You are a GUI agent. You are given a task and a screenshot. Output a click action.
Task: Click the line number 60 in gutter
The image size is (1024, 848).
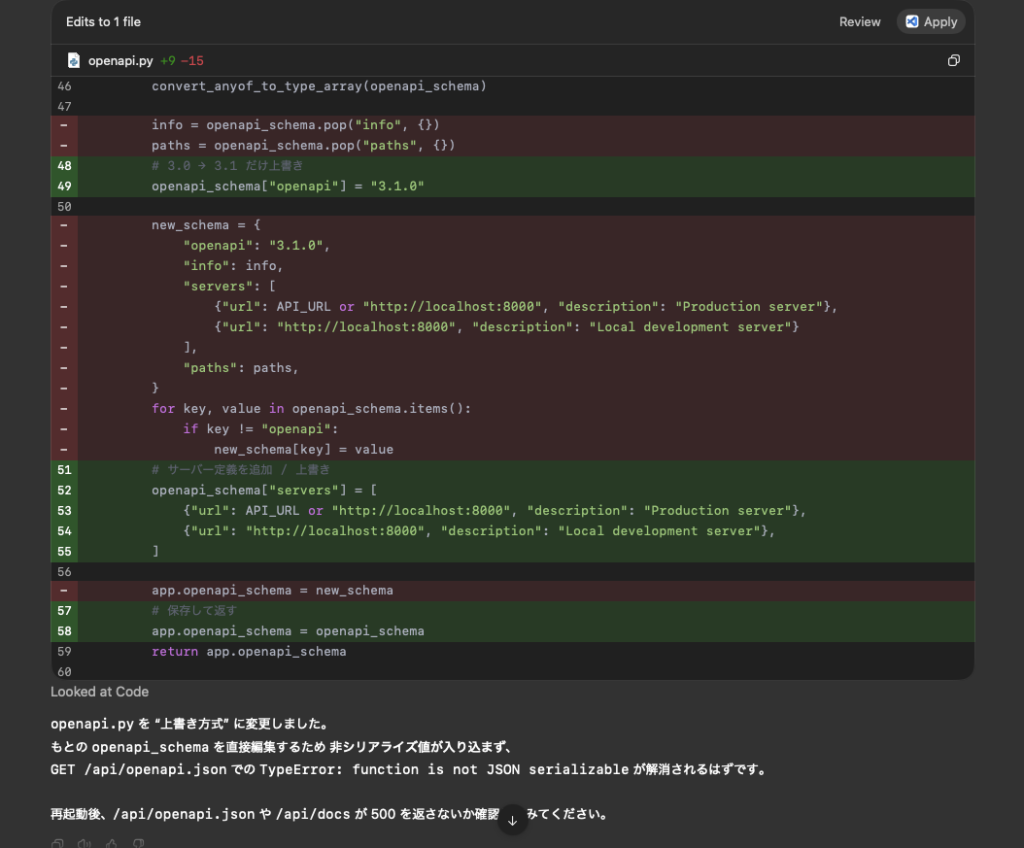[x=64, y=672]
